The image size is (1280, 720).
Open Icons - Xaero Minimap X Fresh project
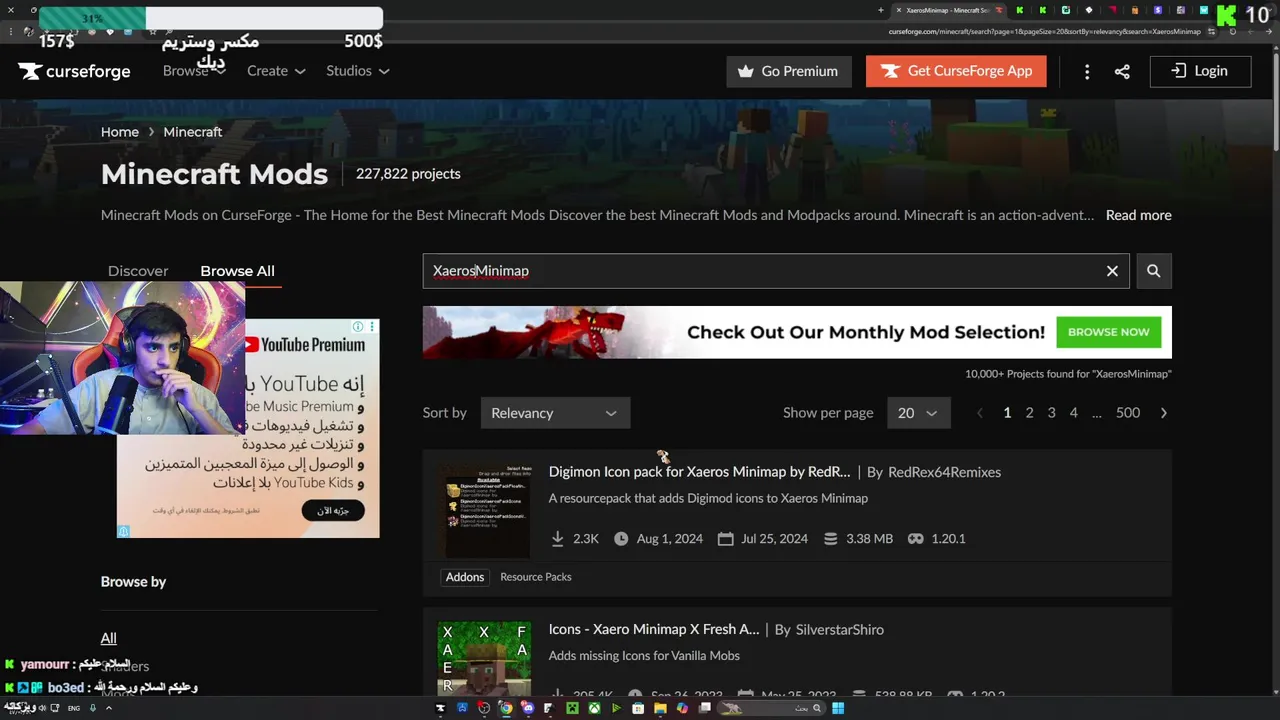pyautogui.click(x=654, y=630)
